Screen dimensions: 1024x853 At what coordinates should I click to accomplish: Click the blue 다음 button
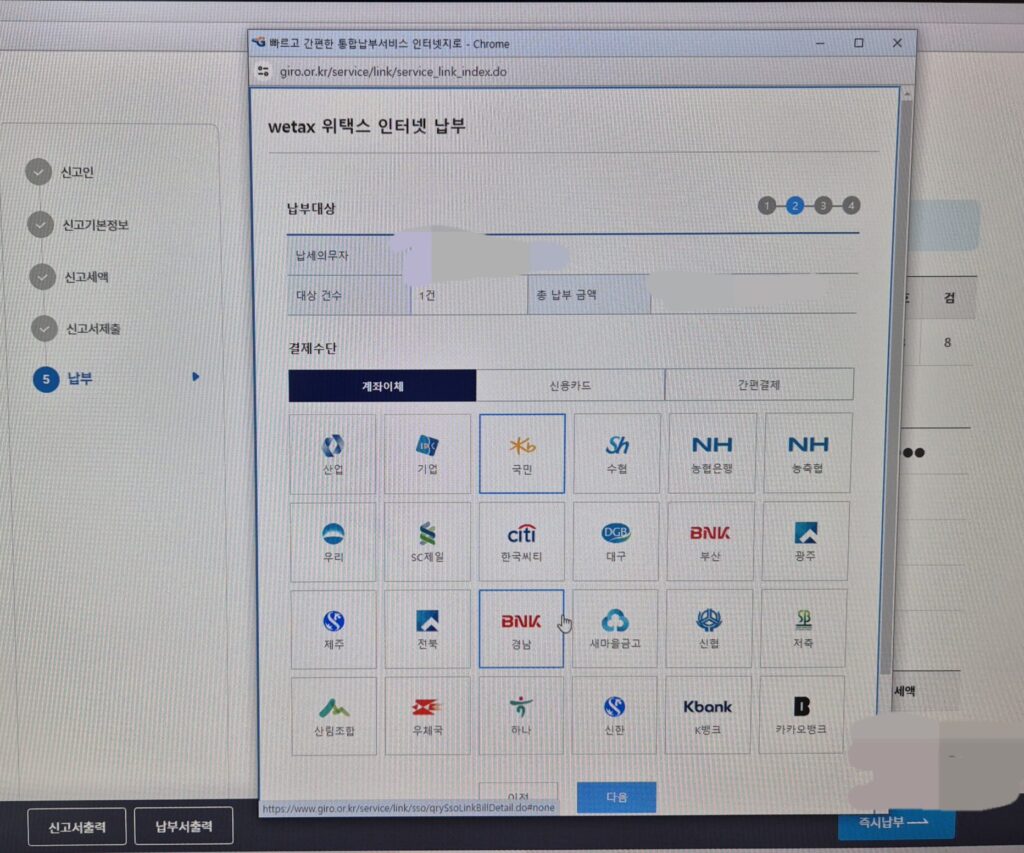pyautogui.click(x=616, y=797)
